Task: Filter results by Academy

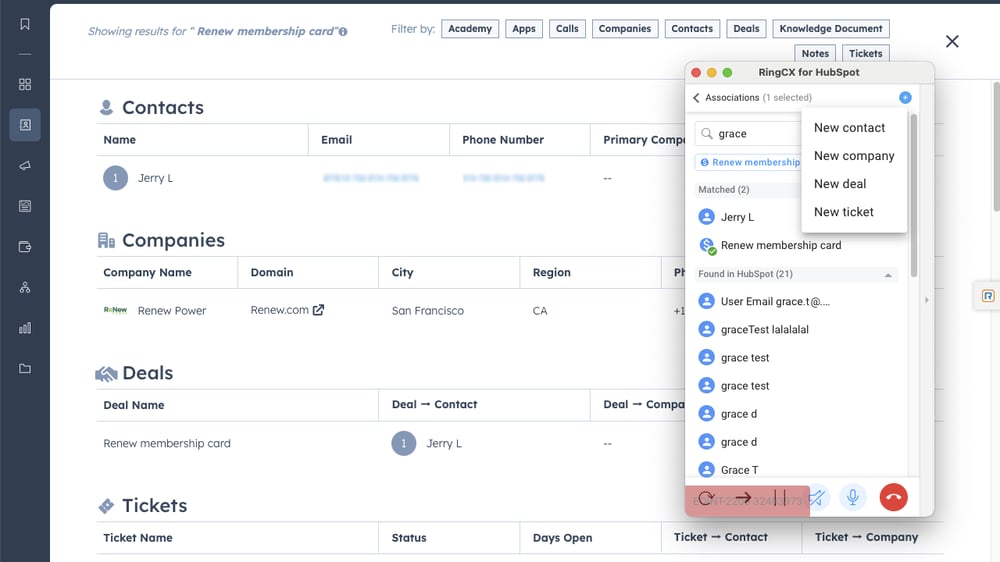Action: pos(470,29)
